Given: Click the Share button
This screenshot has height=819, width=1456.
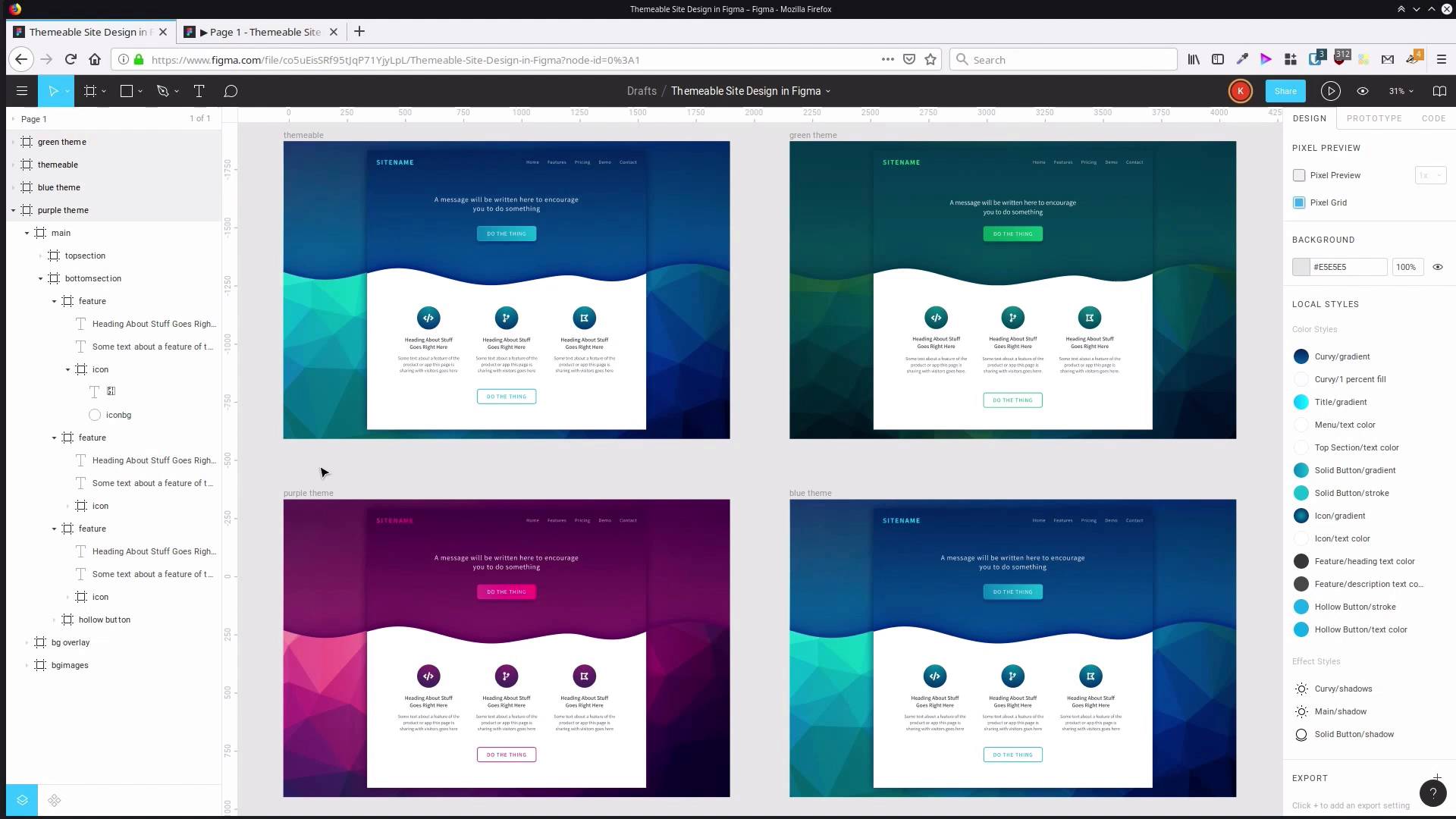Looking at the screenshot, I should pyautogui.click(x=1285, y=91).
